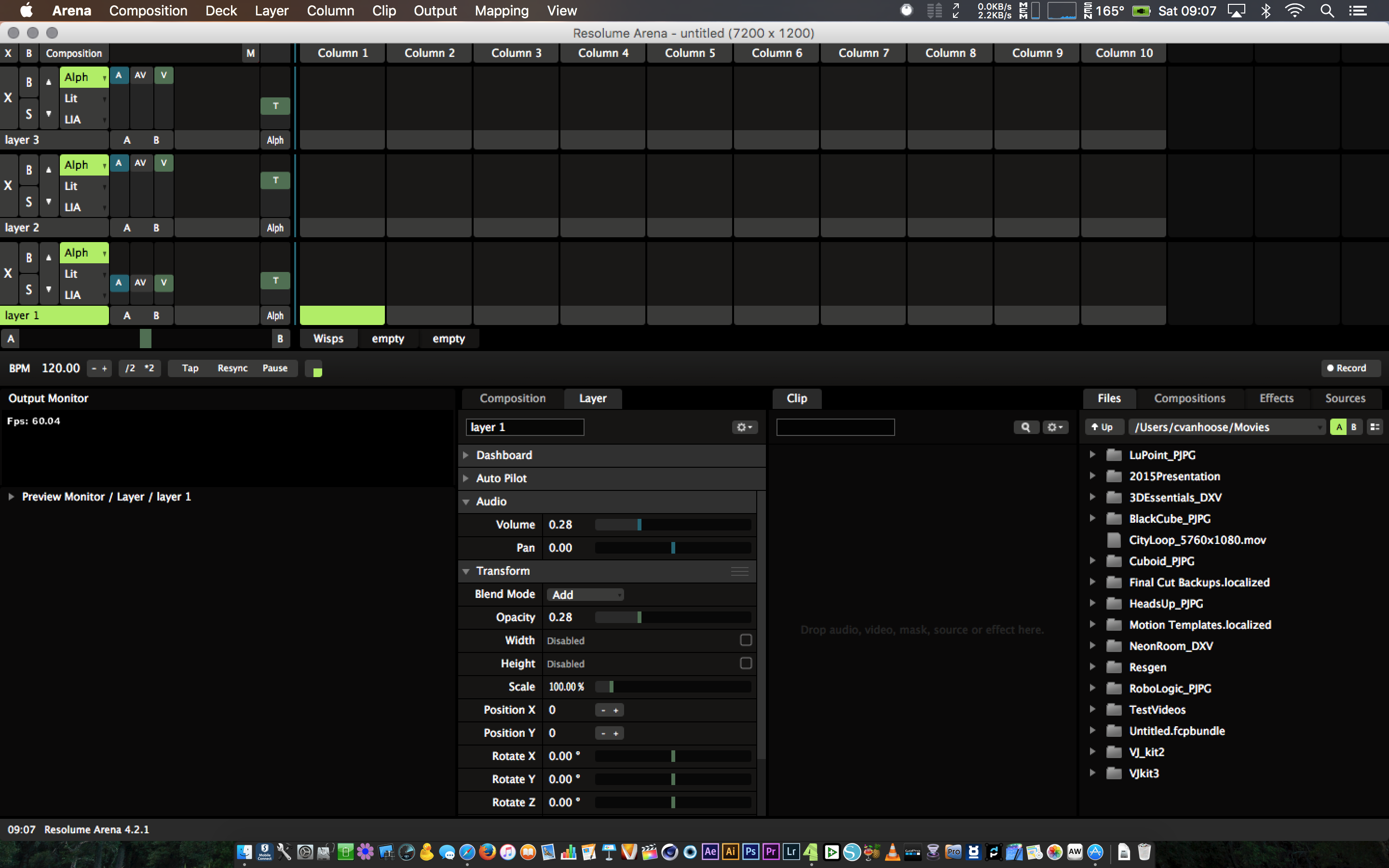Toggle layer 1 solo S button

(29, 289)
